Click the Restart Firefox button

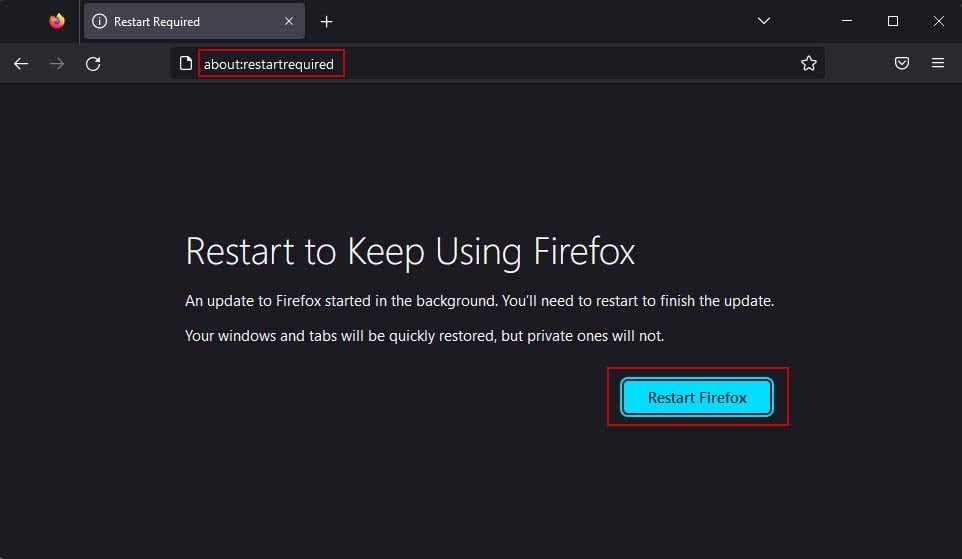click(697, 398)
